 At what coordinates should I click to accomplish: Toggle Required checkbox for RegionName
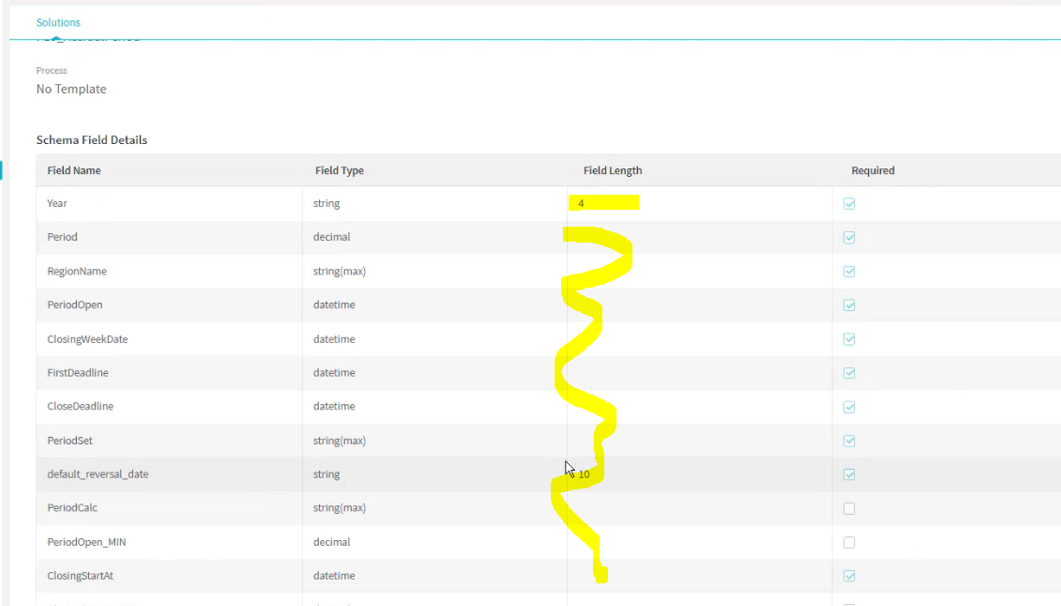pyautogui.click(x=849, y=271)
